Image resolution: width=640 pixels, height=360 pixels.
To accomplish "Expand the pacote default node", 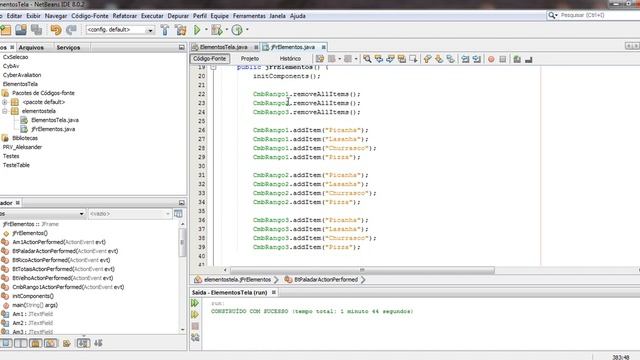I will point(5,102).
